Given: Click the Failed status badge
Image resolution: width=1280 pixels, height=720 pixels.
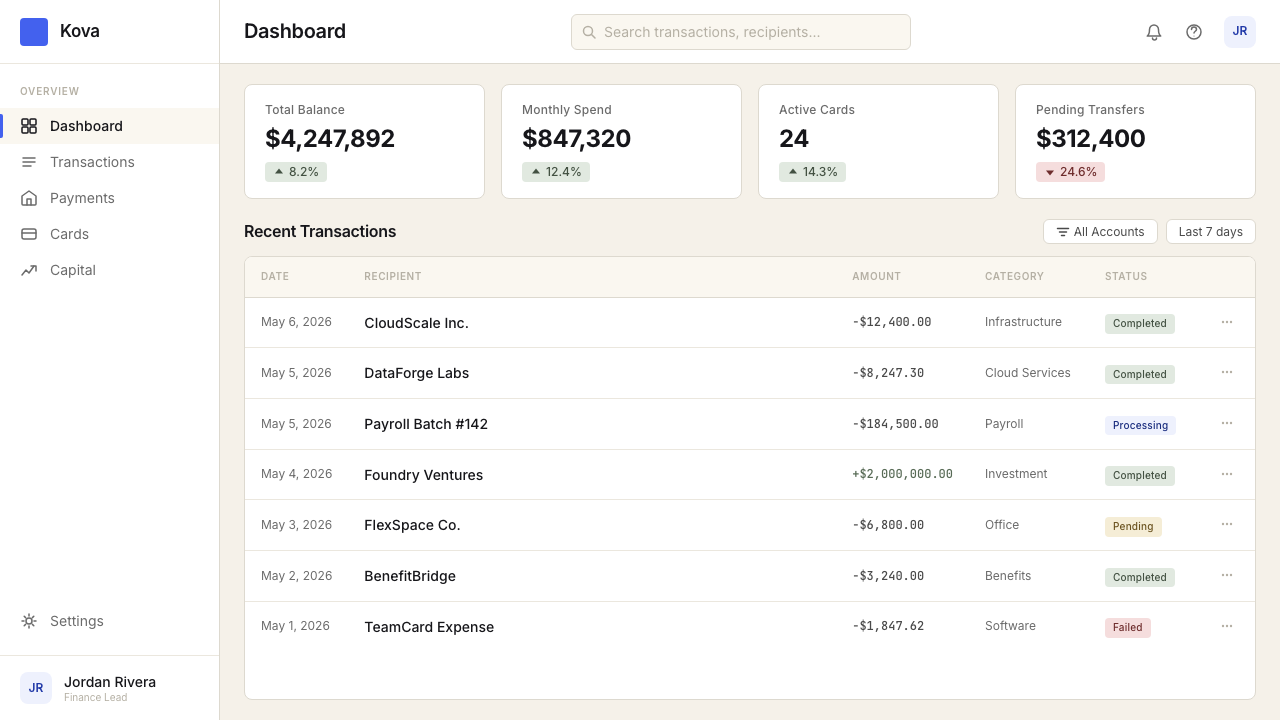Looking at the screenshot, I should [1128, 627].
